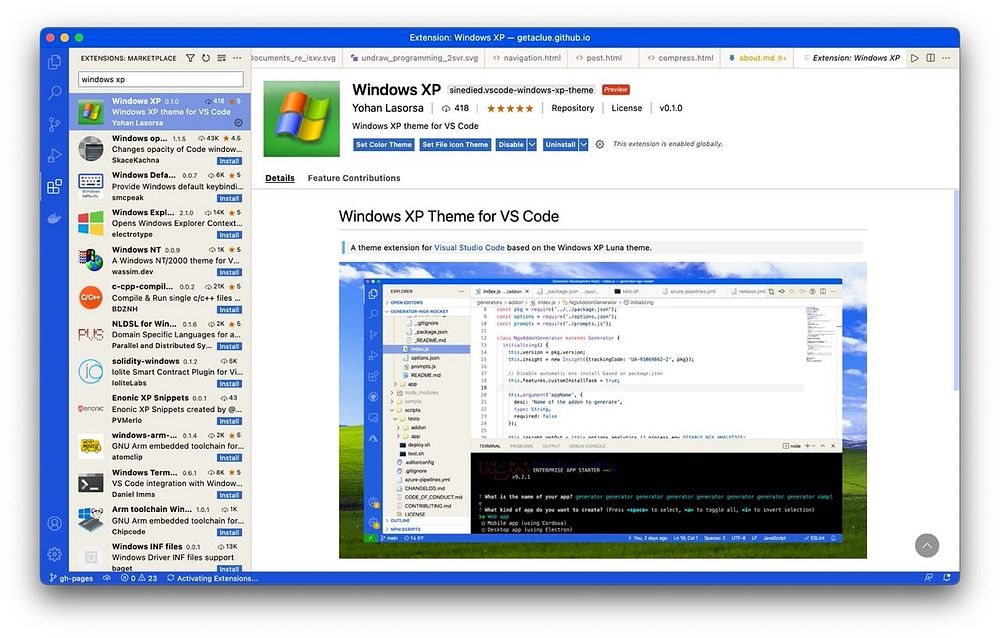Screen dimensions: 1000x638
Task: Click the filter extensions funnel icon
Action: point(190,58)
